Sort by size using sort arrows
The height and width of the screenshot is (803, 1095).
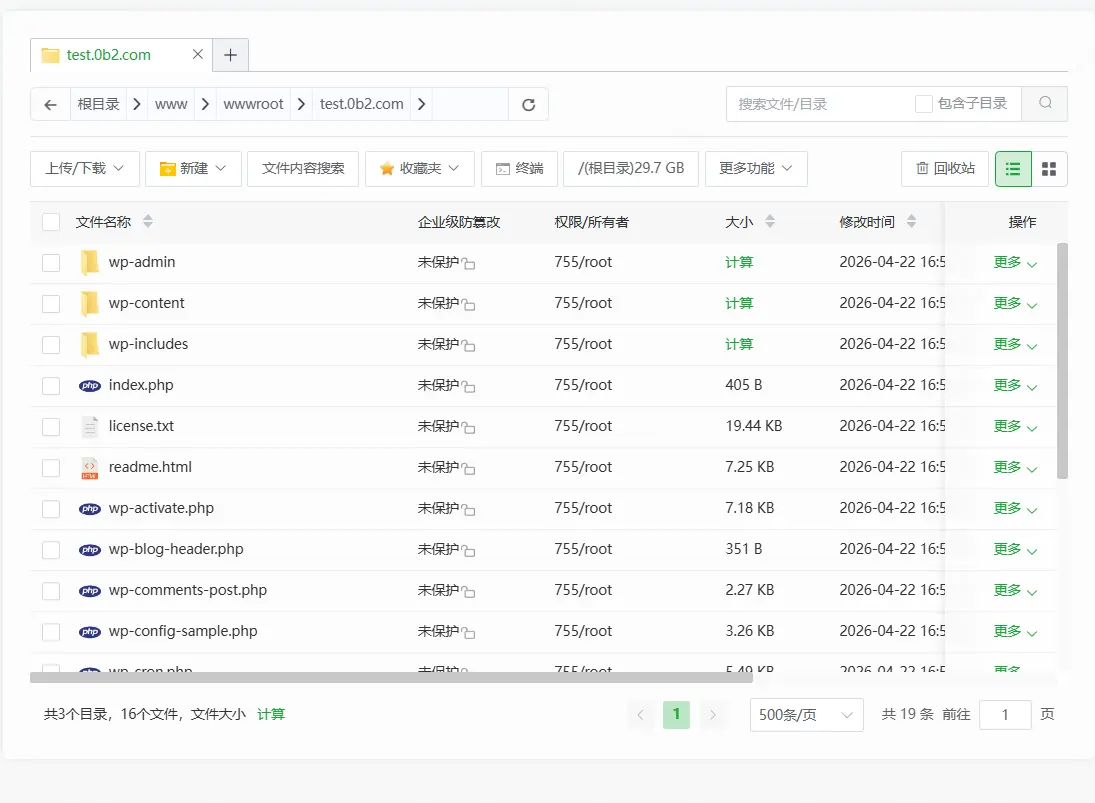pos(770,222)
